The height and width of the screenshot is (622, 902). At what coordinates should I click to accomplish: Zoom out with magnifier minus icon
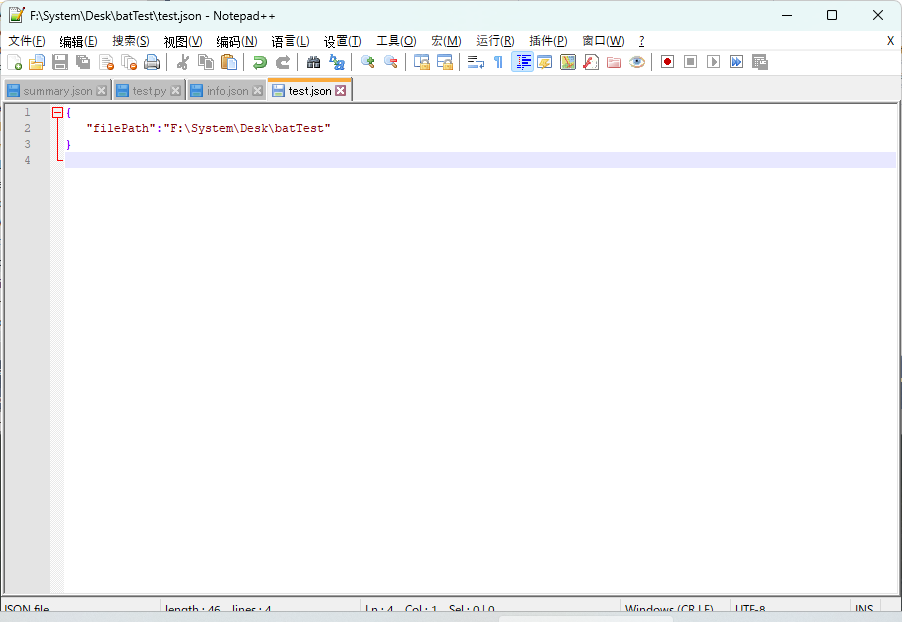coord(391,62)
